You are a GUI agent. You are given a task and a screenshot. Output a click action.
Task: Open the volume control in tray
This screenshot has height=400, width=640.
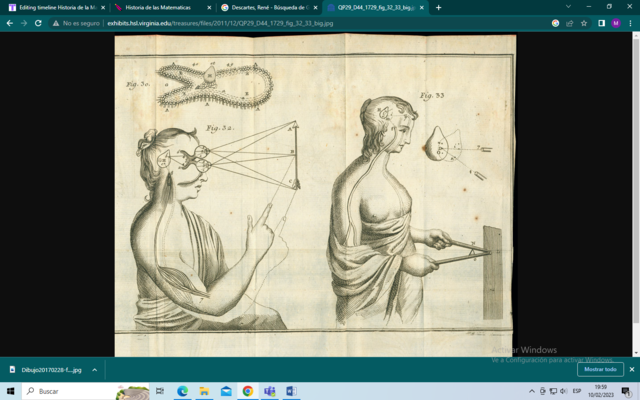pos(564,391)
